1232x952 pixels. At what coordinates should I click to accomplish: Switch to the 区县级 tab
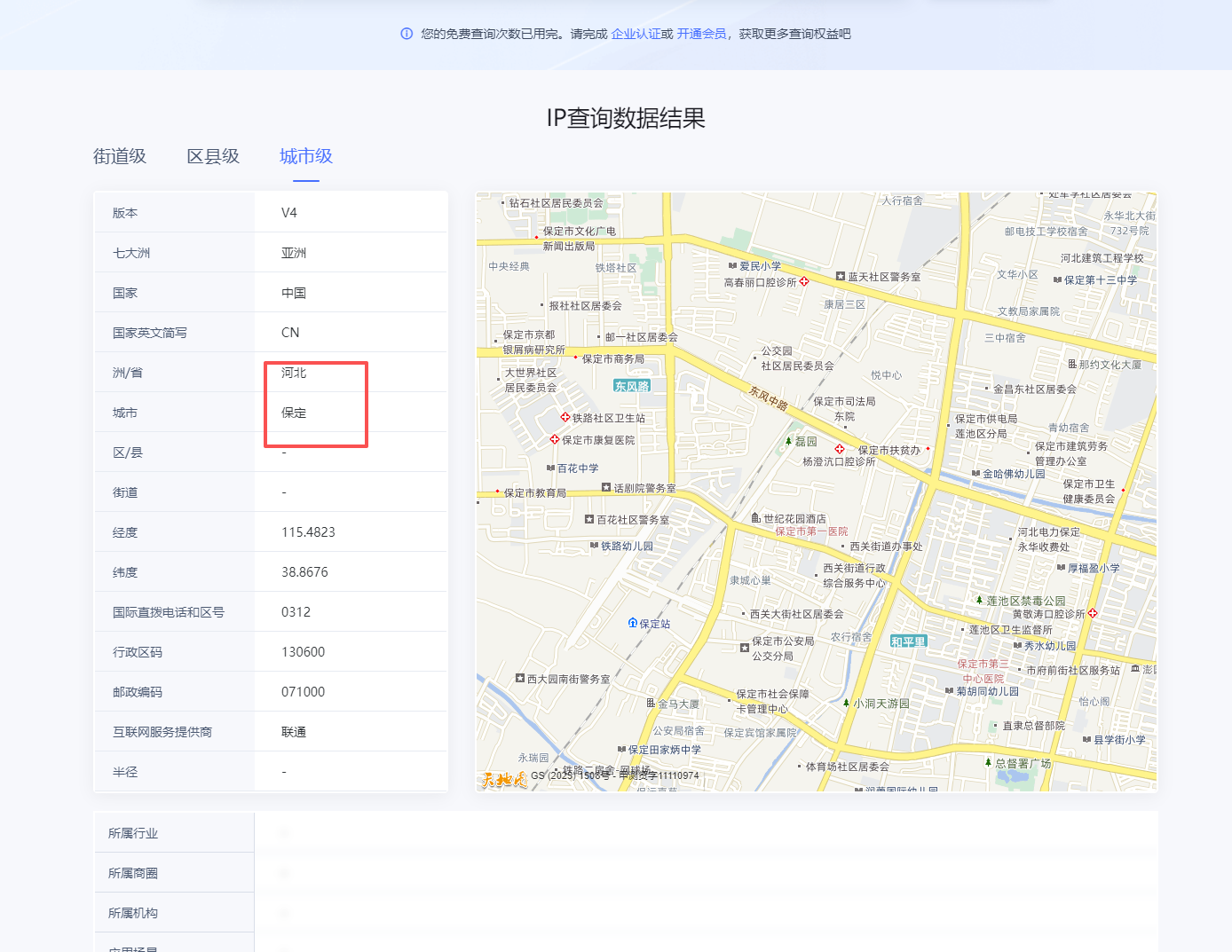coord(213,156)
